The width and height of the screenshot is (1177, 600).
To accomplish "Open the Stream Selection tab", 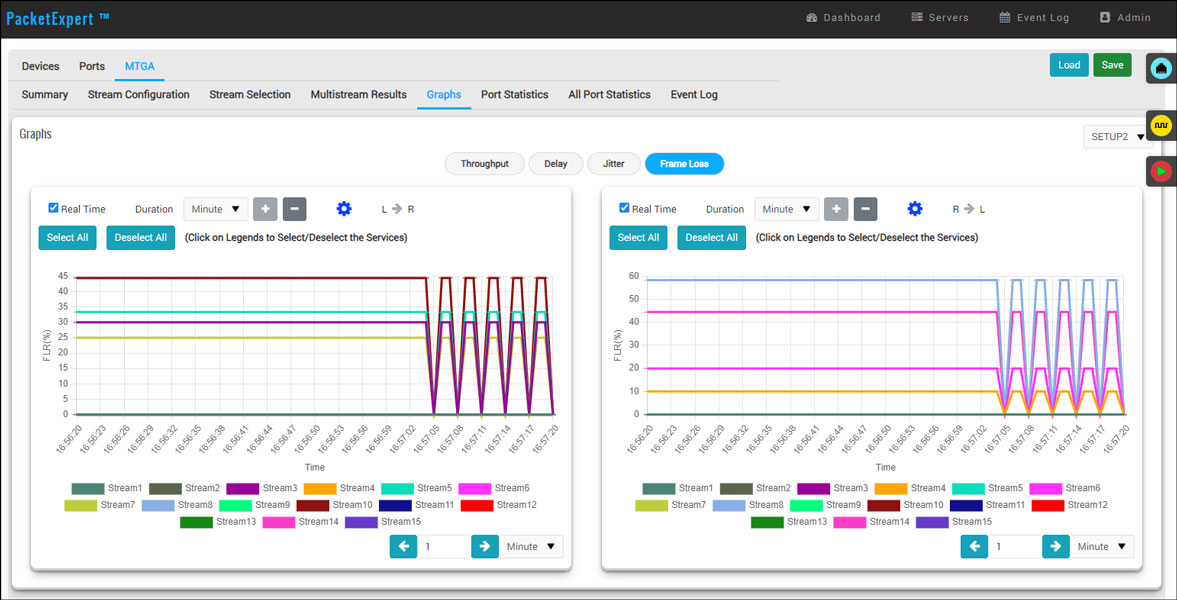I will 250,95.
